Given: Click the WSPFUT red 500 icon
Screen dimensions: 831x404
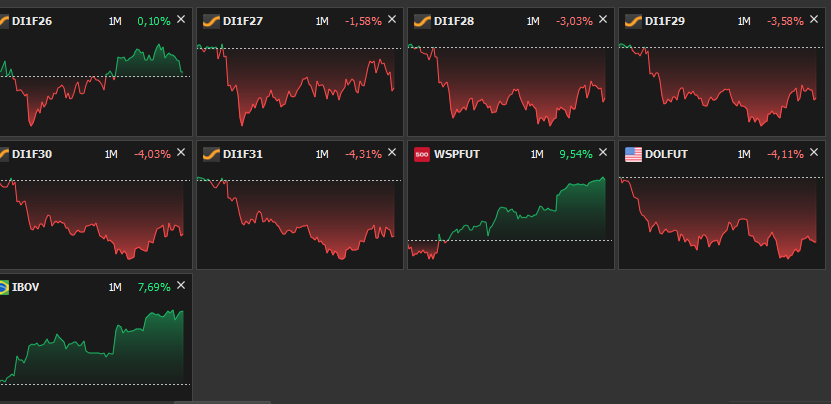Looking at the screenshot, I should [x=421, y=154].
